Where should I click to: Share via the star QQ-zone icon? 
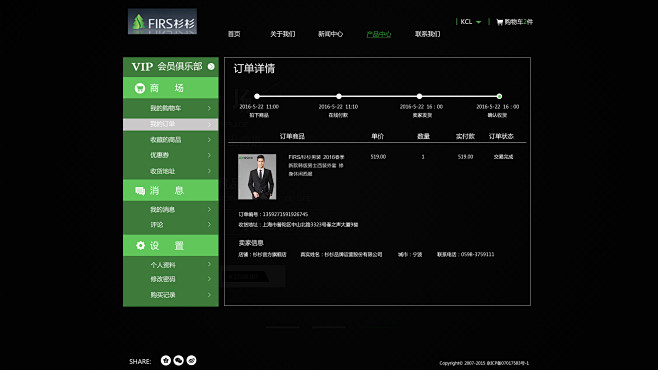click(166, 360)
